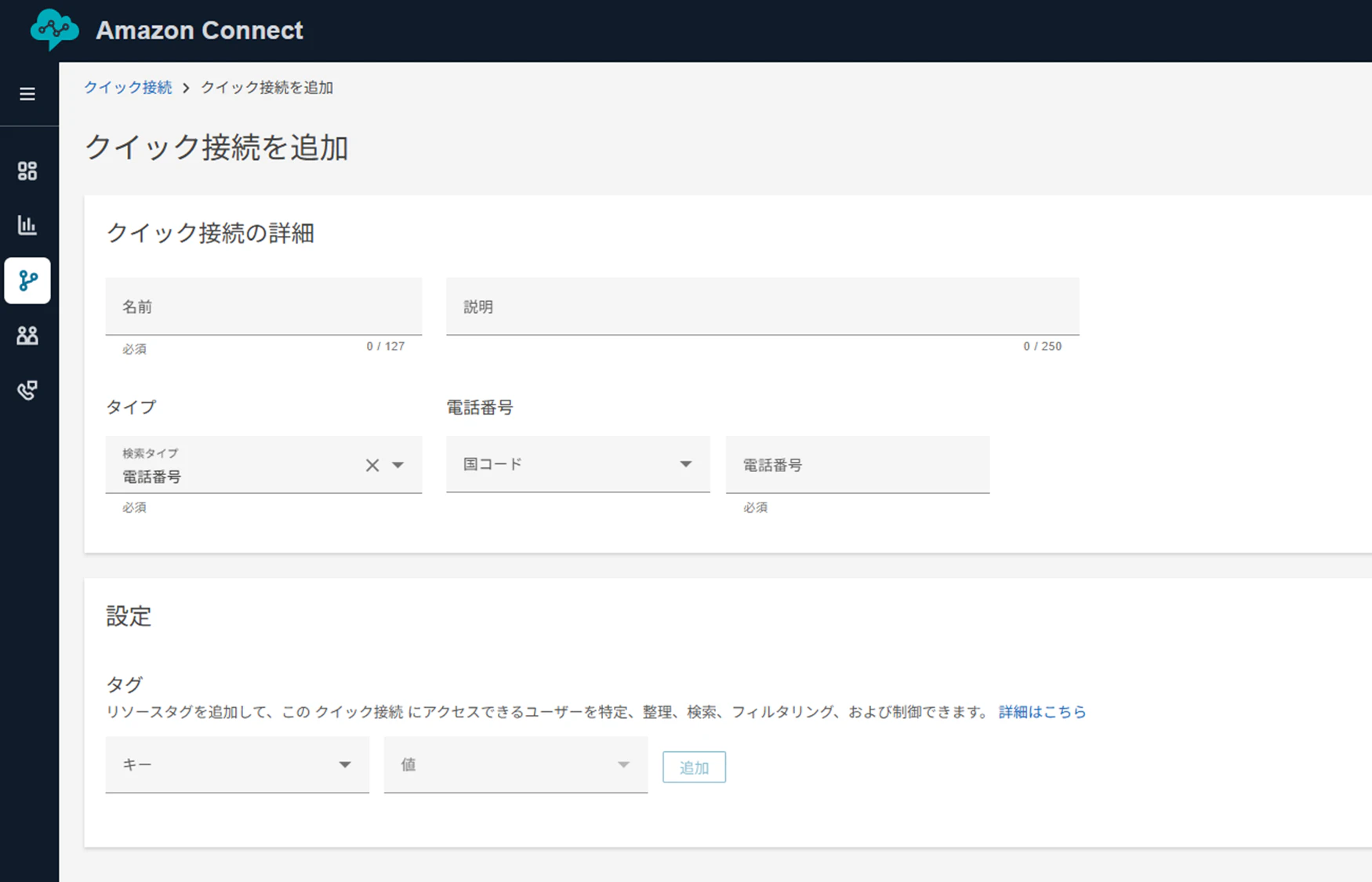The height and width of the screenshot is (882, 1372).
Task: Click the 設定 section heading
Action: click(x=129, y=616)
